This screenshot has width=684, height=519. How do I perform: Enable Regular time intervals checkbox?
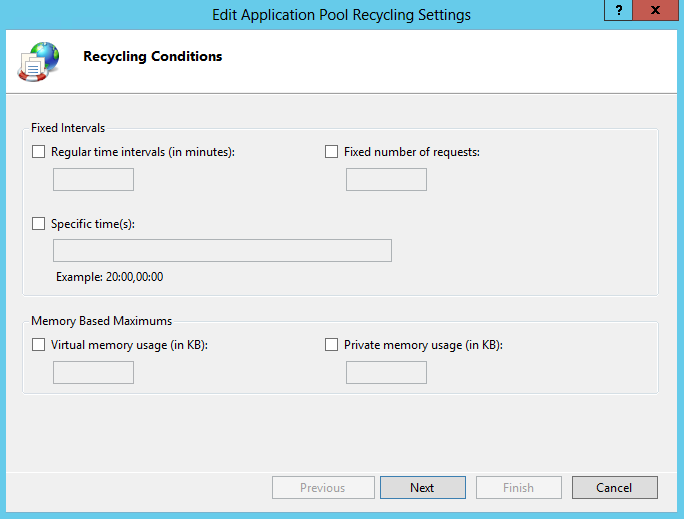point(39,152)
